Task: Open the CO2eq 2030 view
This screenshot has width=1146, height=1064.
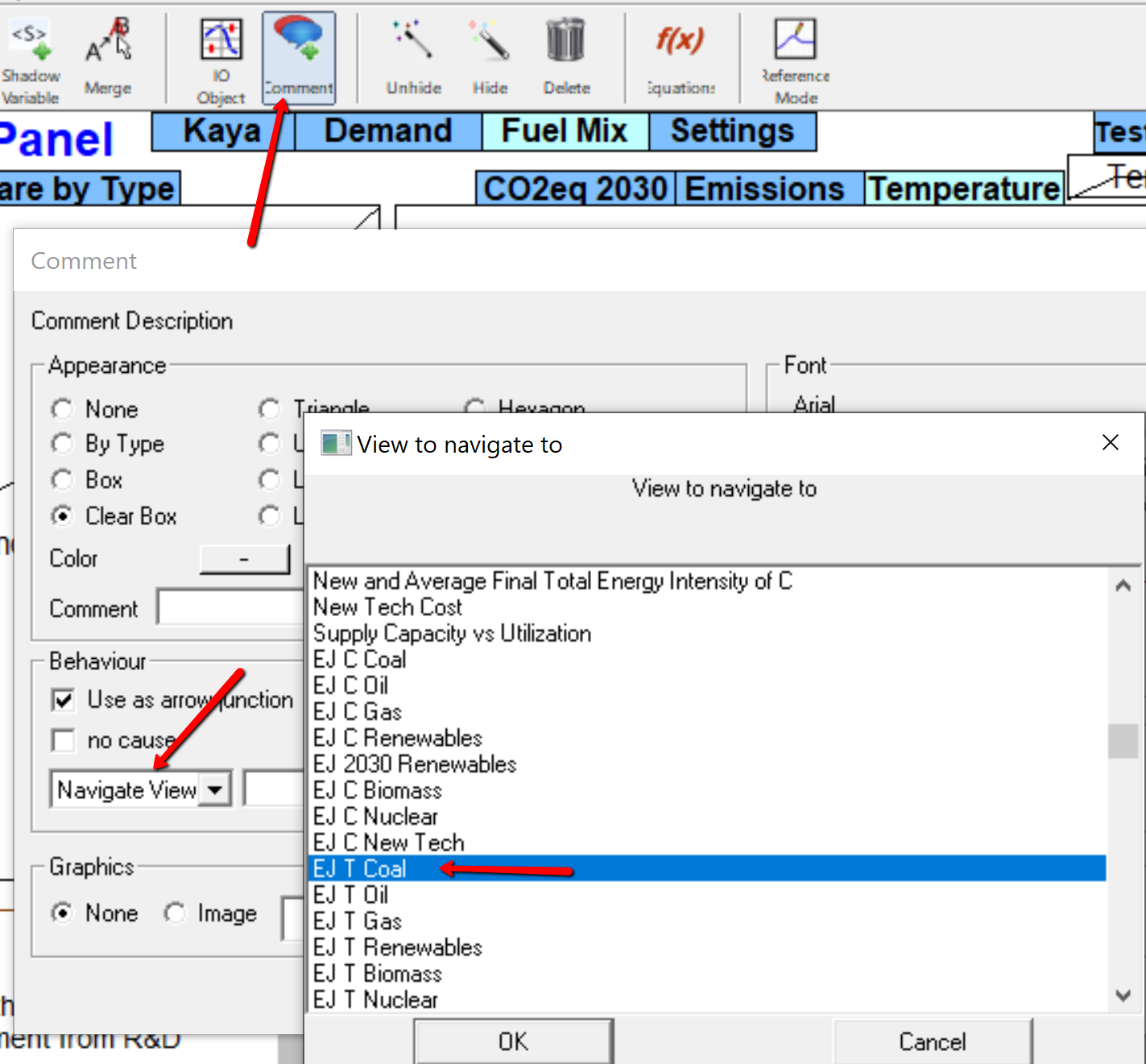Action: (576, 189)
